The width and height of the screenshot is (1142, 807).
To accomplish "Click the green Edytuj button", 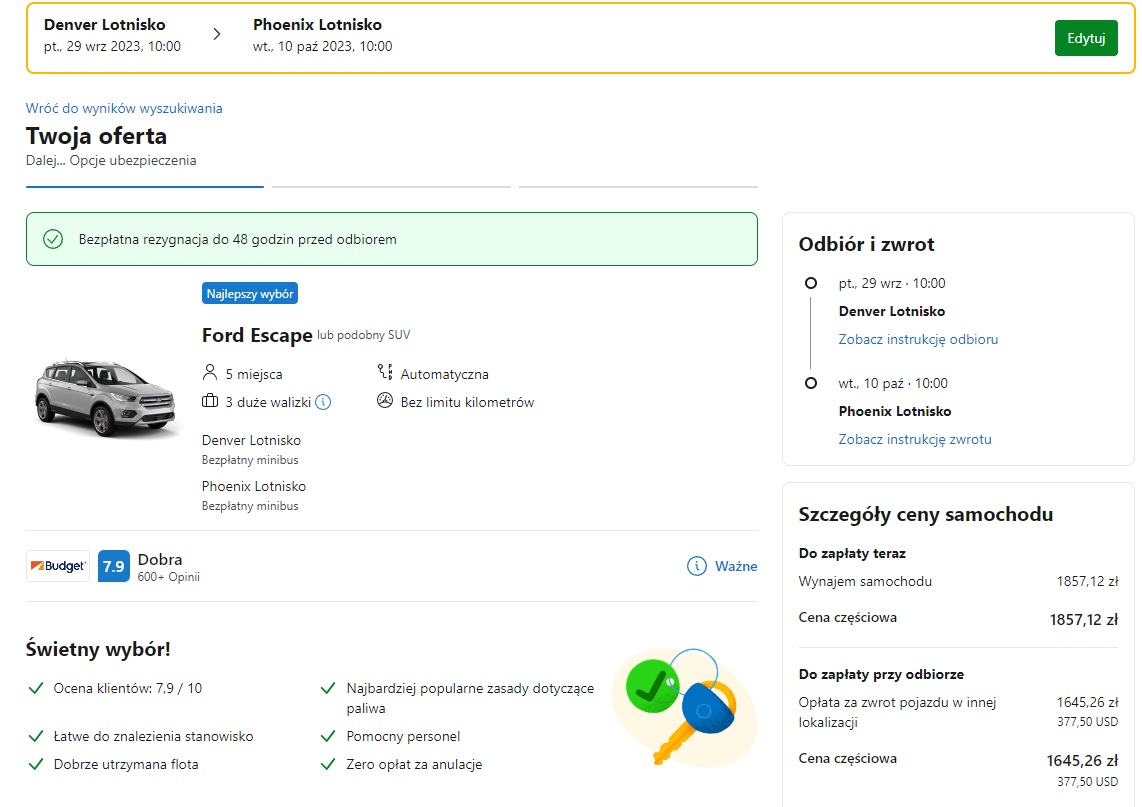I will coord(1085,38).
